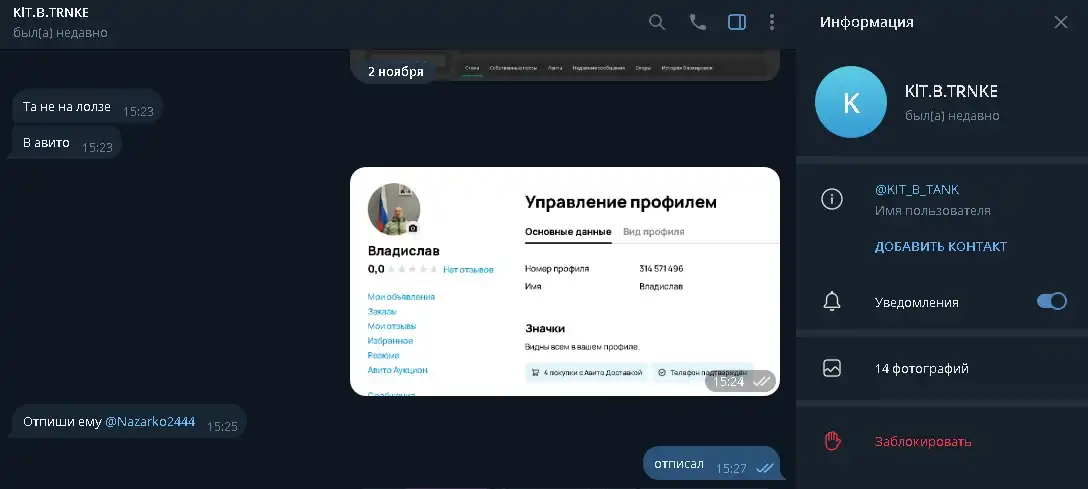Click the blue K profile avatar

click(851, 102)
